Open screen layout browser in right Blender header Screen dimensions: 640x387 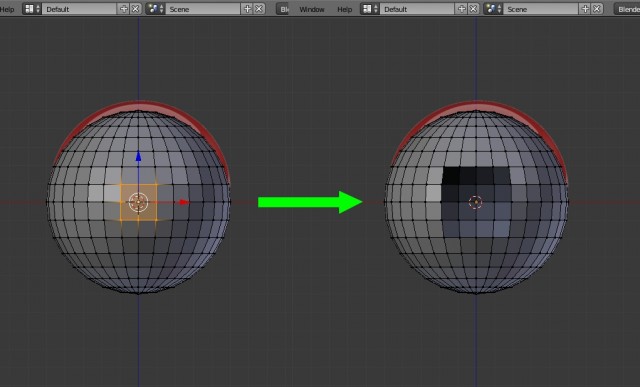tap(370, 9)
